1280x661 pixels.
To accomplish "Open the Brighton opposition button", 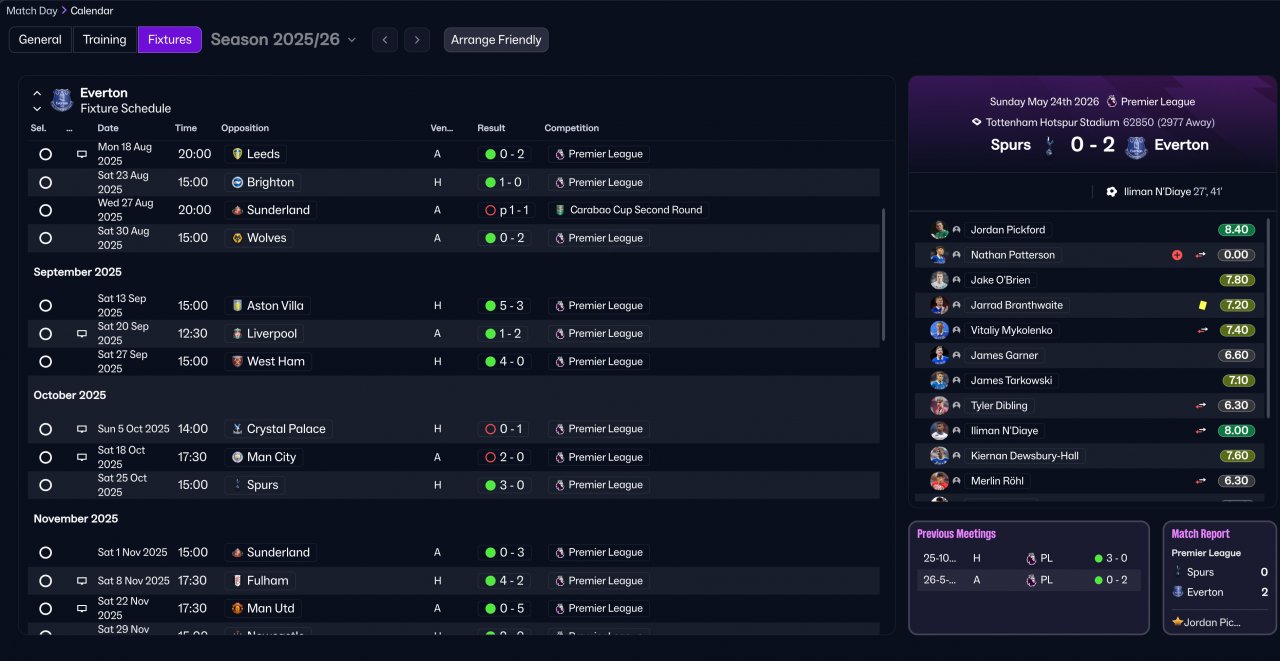I will (x=263, y=182).
